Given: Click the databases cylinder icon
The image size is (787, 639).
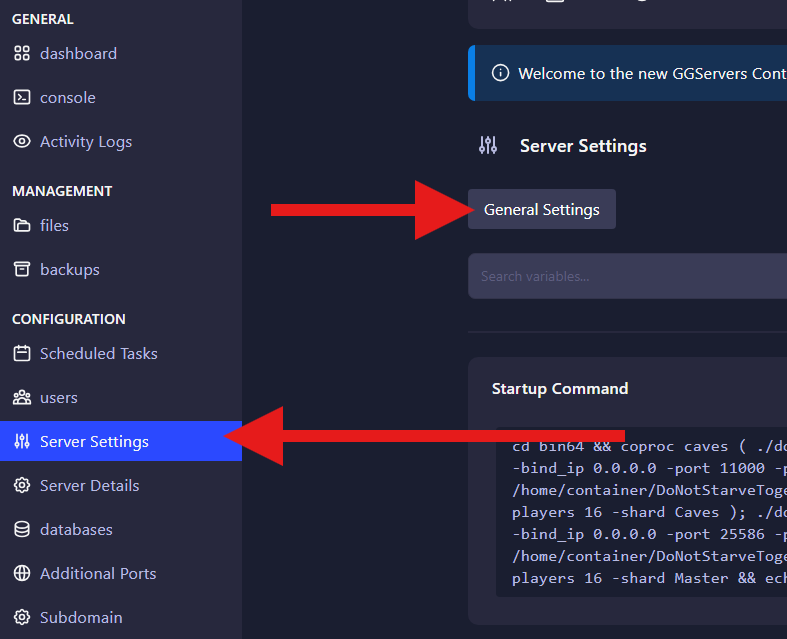Looking at the screenshot, I should [21, 530].
